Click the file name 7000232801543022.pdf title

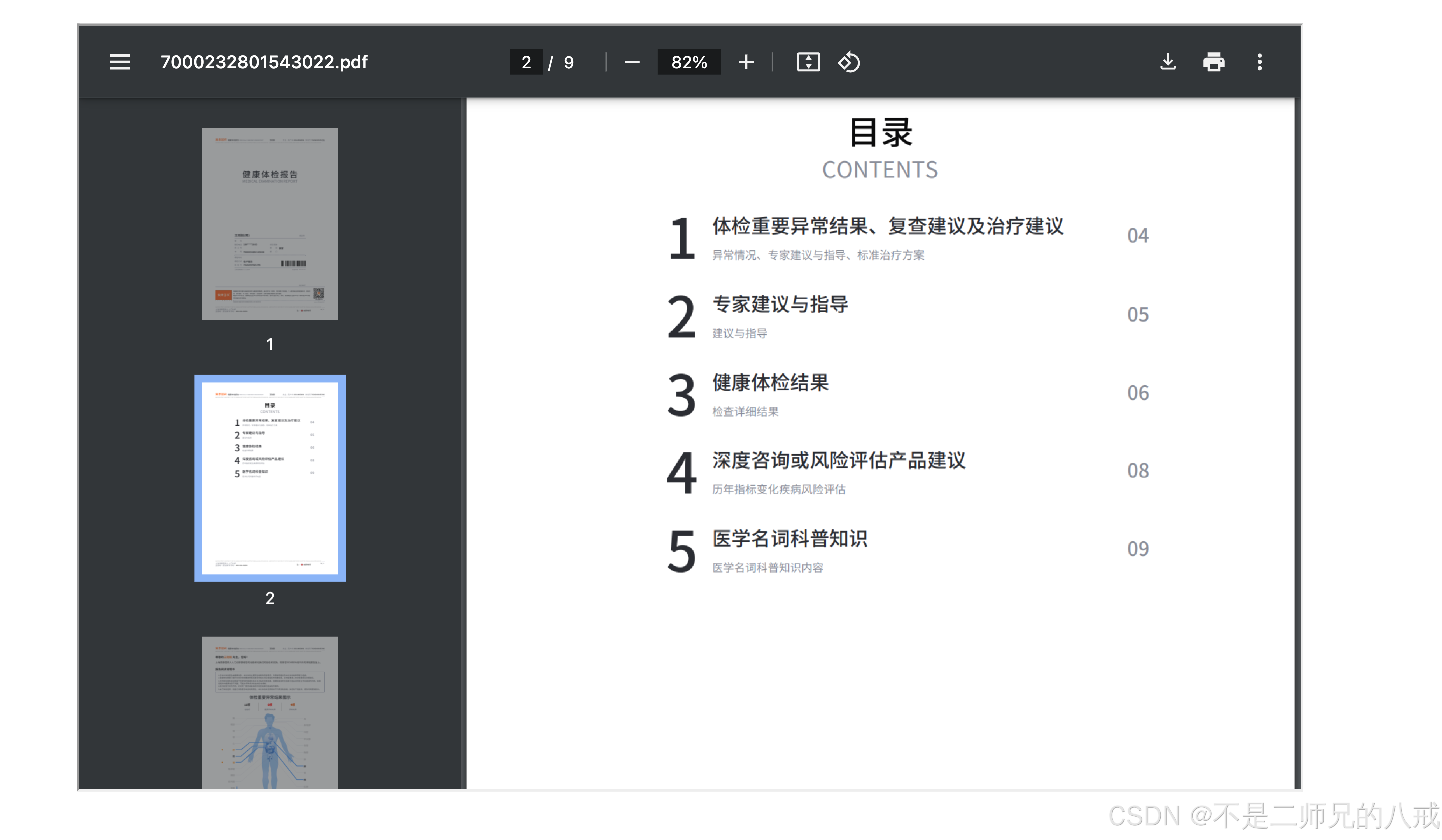(x=264, y=62)
